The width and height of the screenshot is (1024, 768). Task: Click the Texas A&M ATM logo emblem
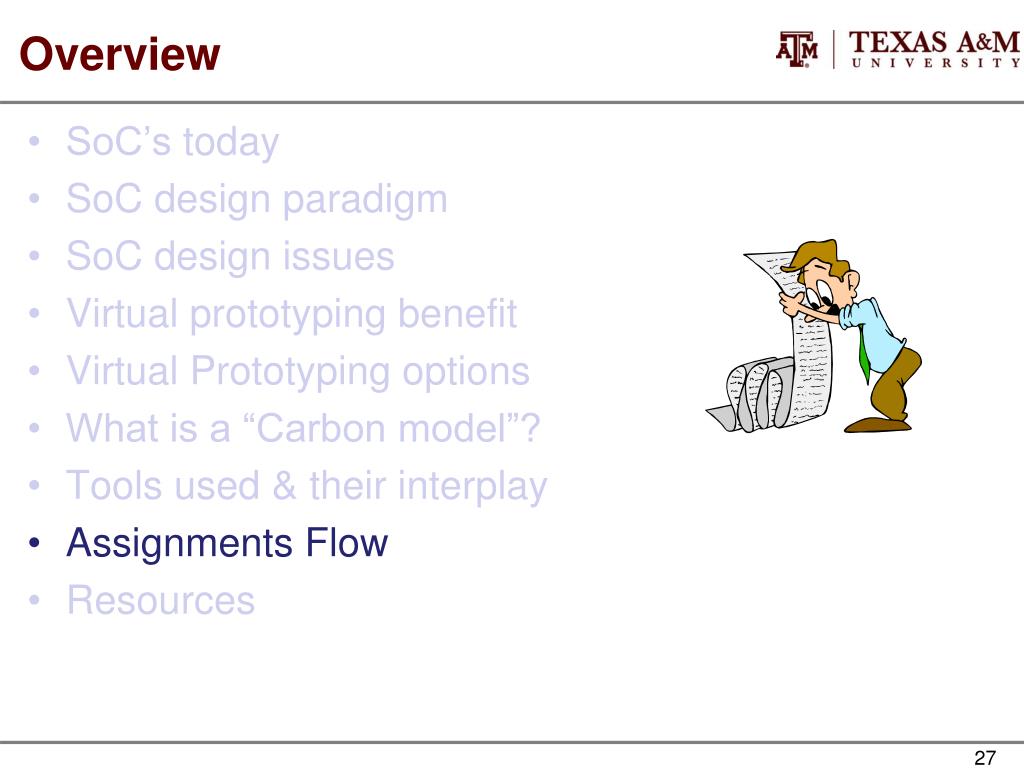[x=797, y=50]
